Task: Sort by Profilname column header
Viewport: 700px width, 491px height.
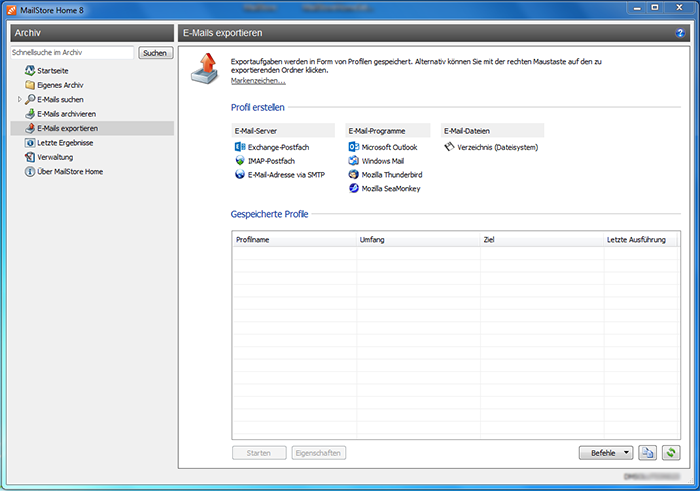Action: click(x=294, y=240)
